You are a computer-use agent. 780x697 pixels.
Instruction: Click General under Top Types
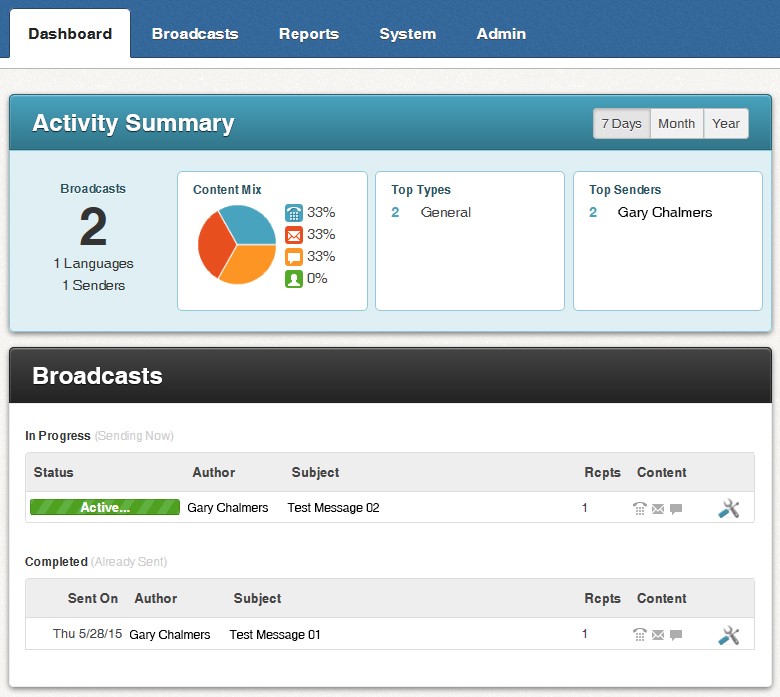click(x=446, y=212)
